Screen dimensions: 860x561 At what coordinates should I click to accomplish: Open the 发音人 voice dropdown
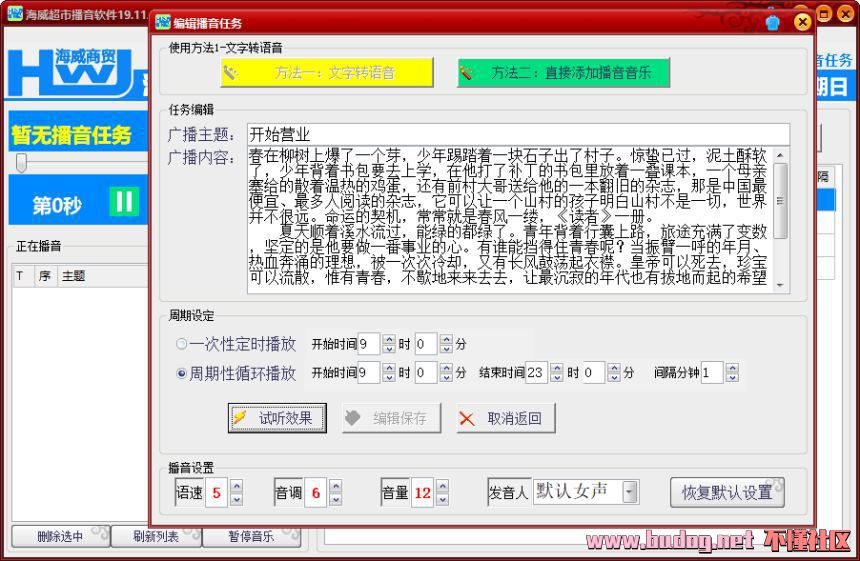tap(629, 492)
